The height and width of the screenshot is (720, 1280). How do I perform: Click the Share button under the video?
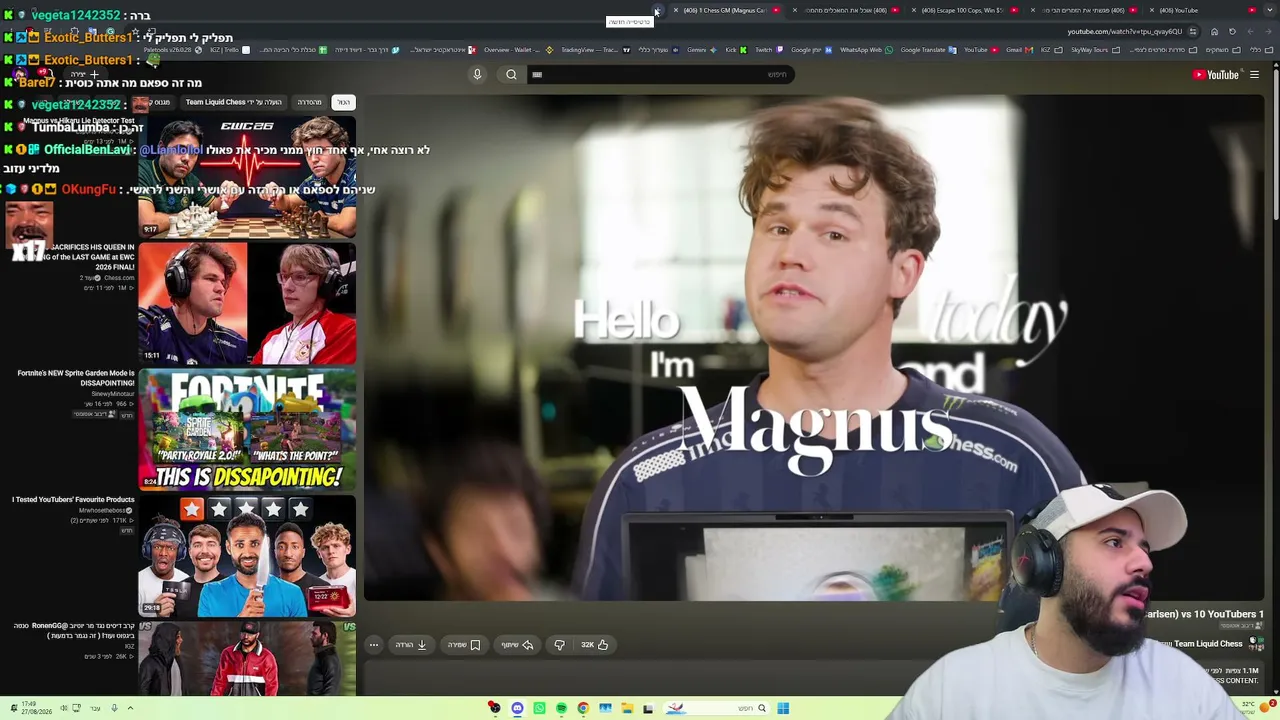(517, 645)
